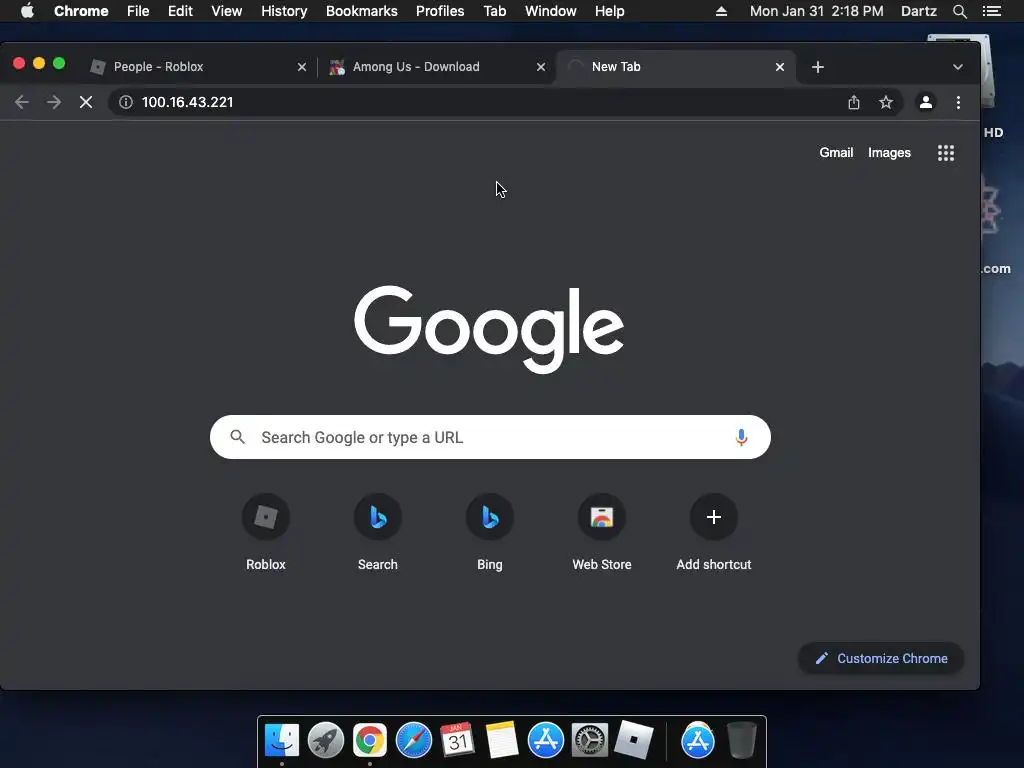Open the View menu
Screen dimensions: 1024x768
tap(227, 11)
